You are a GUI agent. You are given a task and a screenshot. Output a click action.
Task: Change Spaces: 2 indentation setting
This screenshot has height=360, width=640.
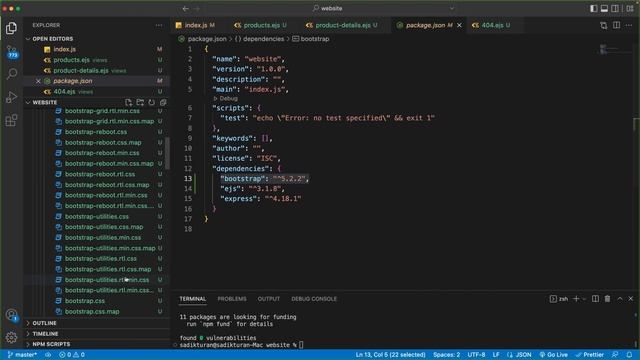(447, 355)
